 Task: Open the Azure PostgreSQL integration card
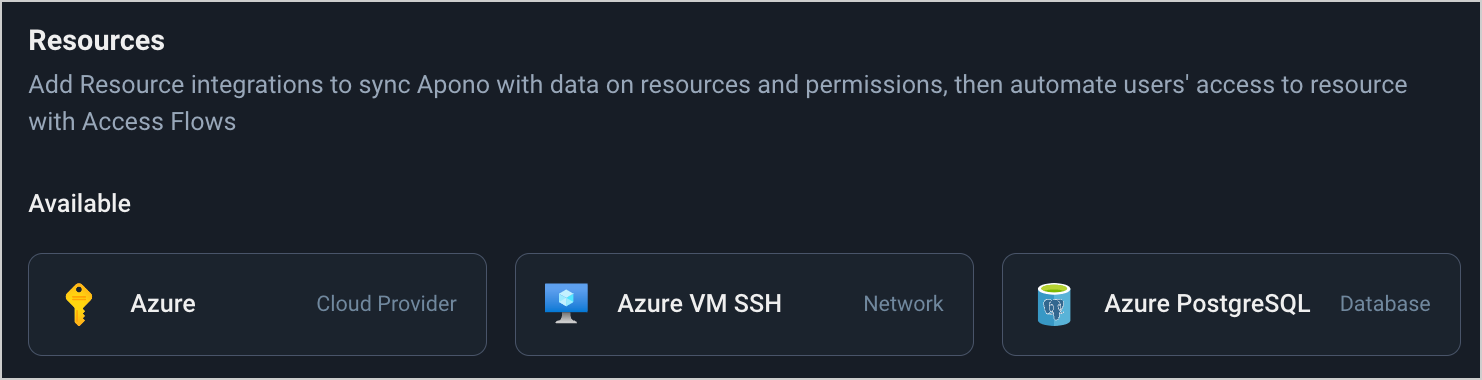(x=1231, y=304)
